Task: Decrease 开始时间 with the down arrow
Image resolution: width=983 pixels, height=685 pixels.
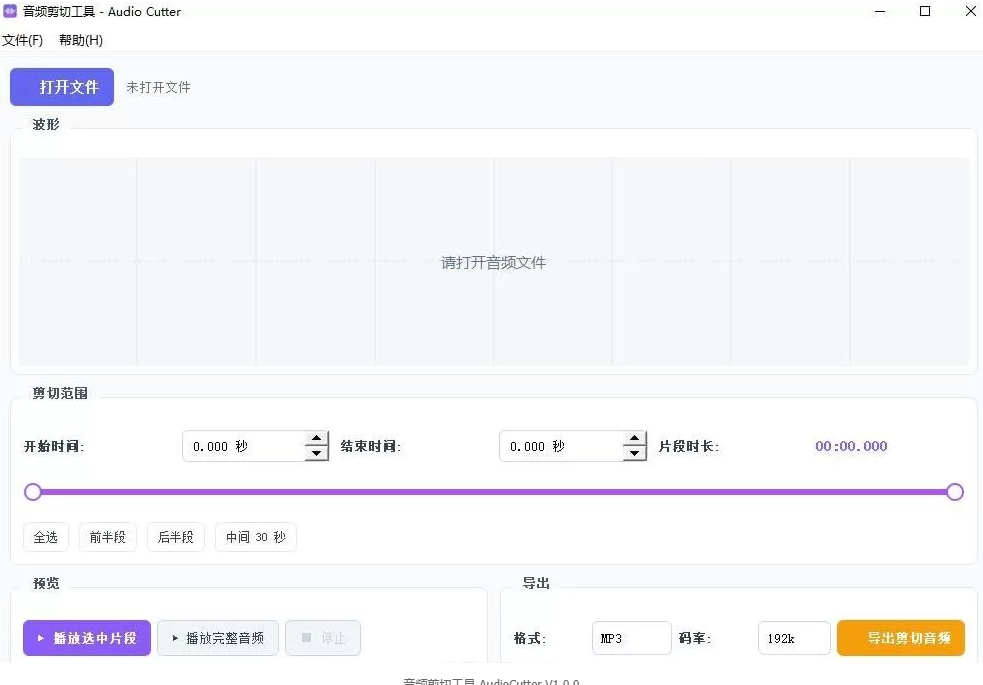Action: coord(317,453)
